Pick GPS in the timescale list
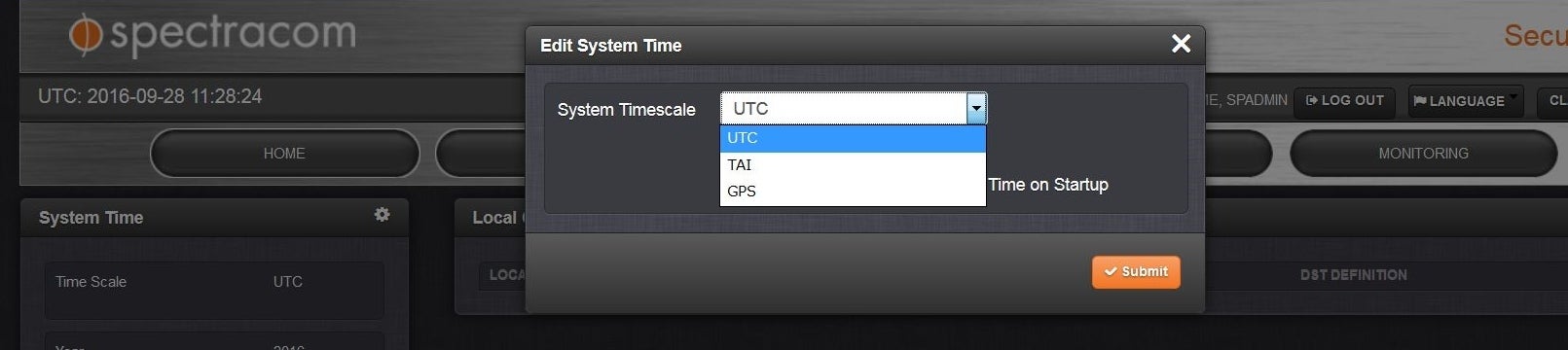Viewport: 1568px width, 350px height. point(853,192)
